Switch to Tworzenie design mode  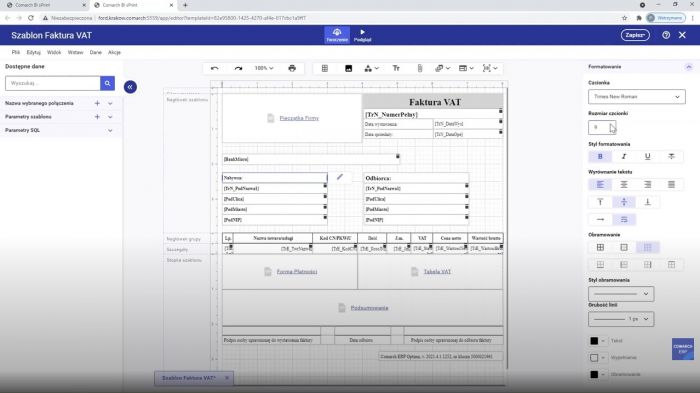tap(337, 35)
